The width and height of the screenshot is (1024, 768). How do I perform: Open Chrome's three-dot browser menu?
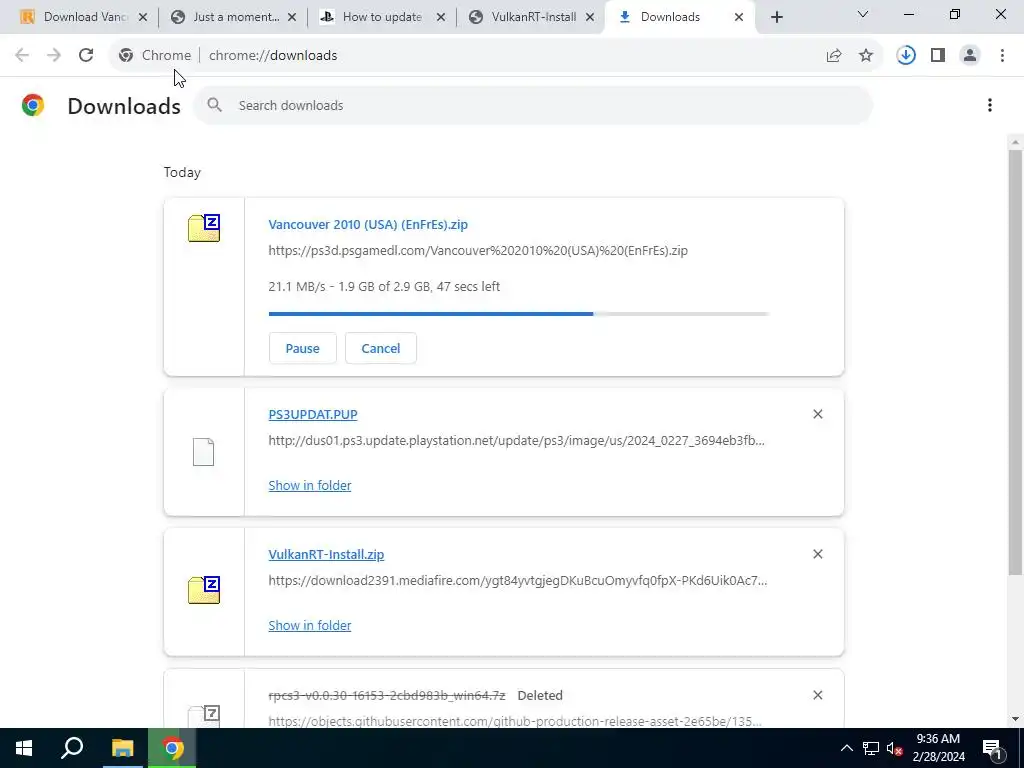click(1002, 56)
